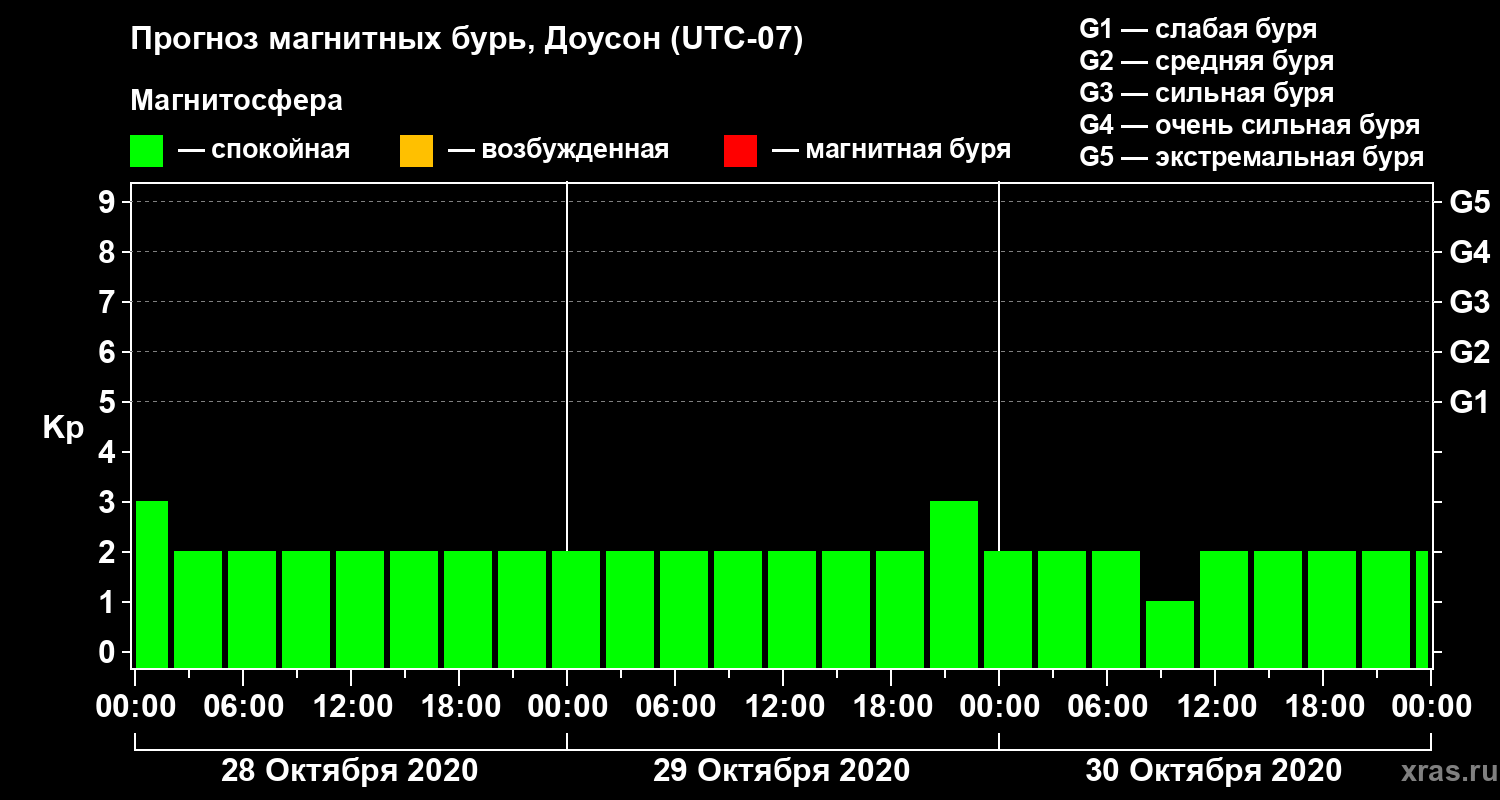Viewport: 1500px width, 800px height.
Task: Click the '— возбужденная' legend label
Action: (x=558, y=151)
